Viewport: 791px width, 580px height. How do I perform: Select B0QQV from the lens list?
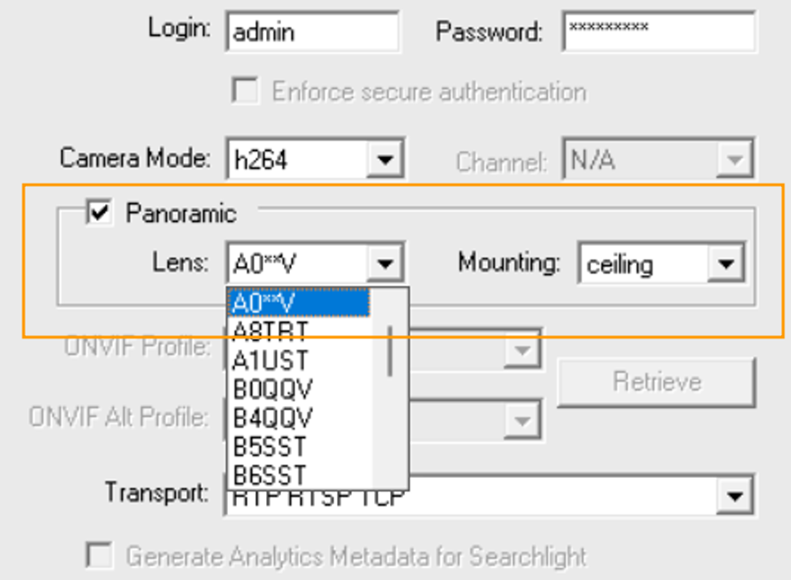[300, 389]
